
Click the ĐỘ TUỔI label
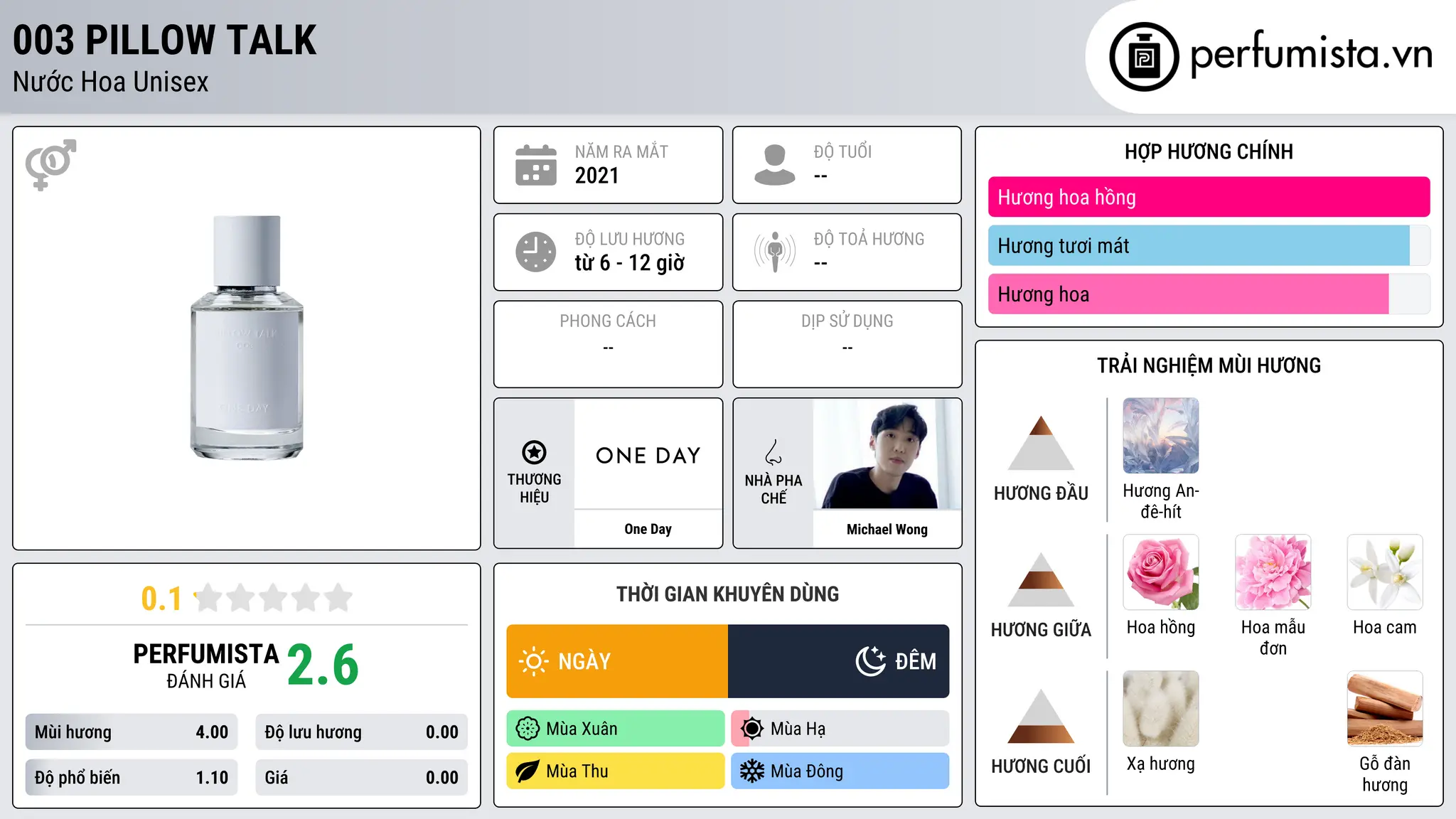click(x=843, y=151)
